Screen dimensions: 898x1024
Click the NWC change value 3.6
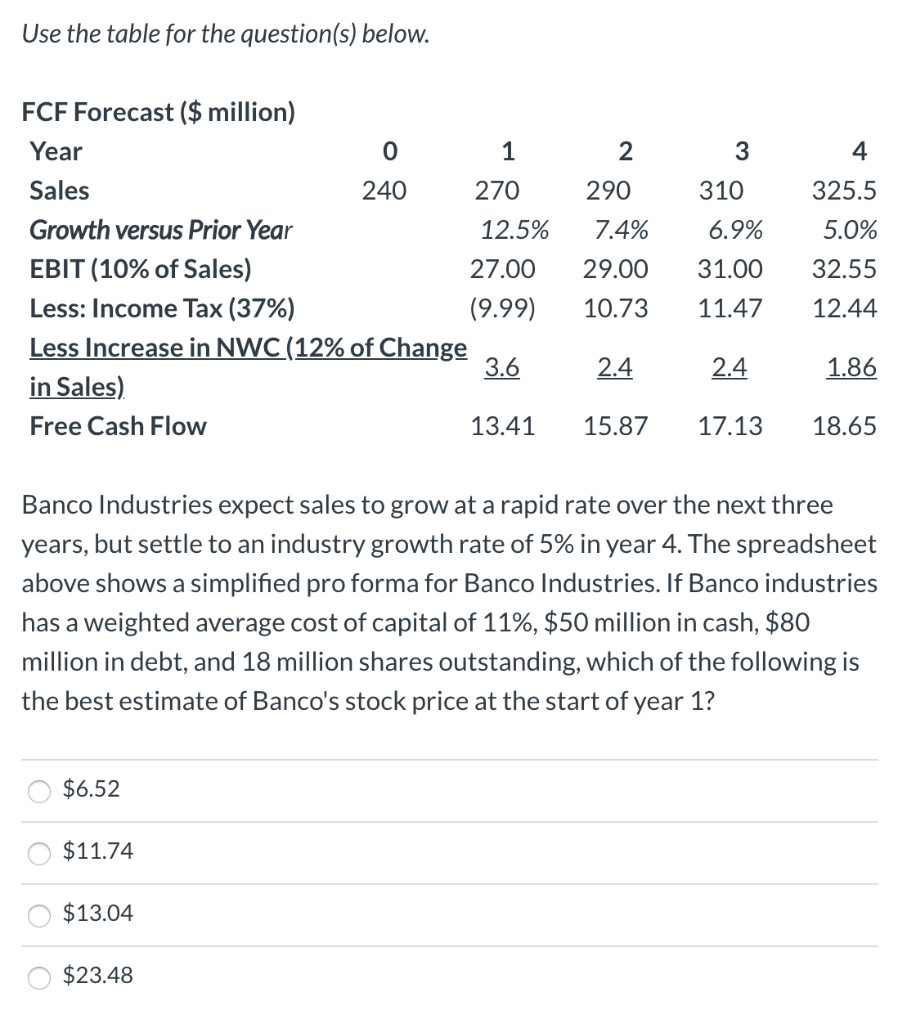(x=502, y=368)
